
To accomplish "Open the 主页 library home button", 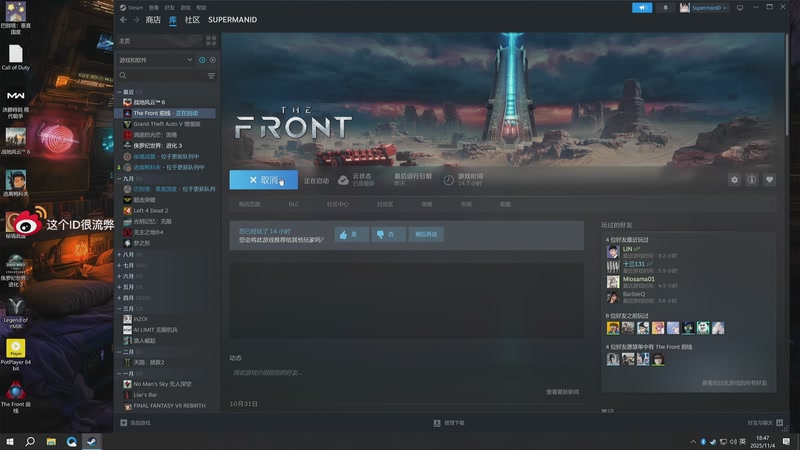I will click(x=160, y=41).
